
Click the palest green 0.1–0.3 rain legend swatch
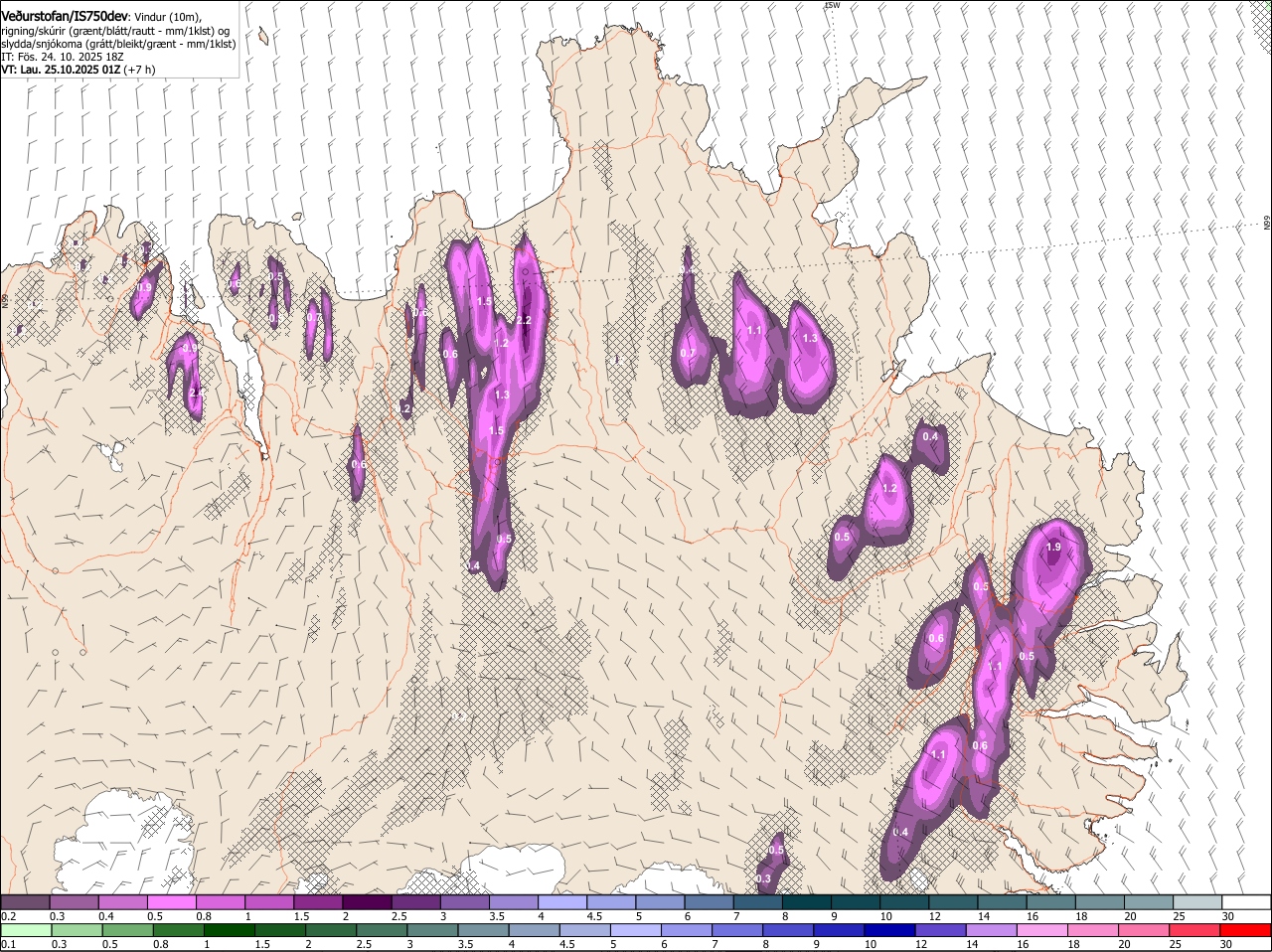[x=26, y=930]
